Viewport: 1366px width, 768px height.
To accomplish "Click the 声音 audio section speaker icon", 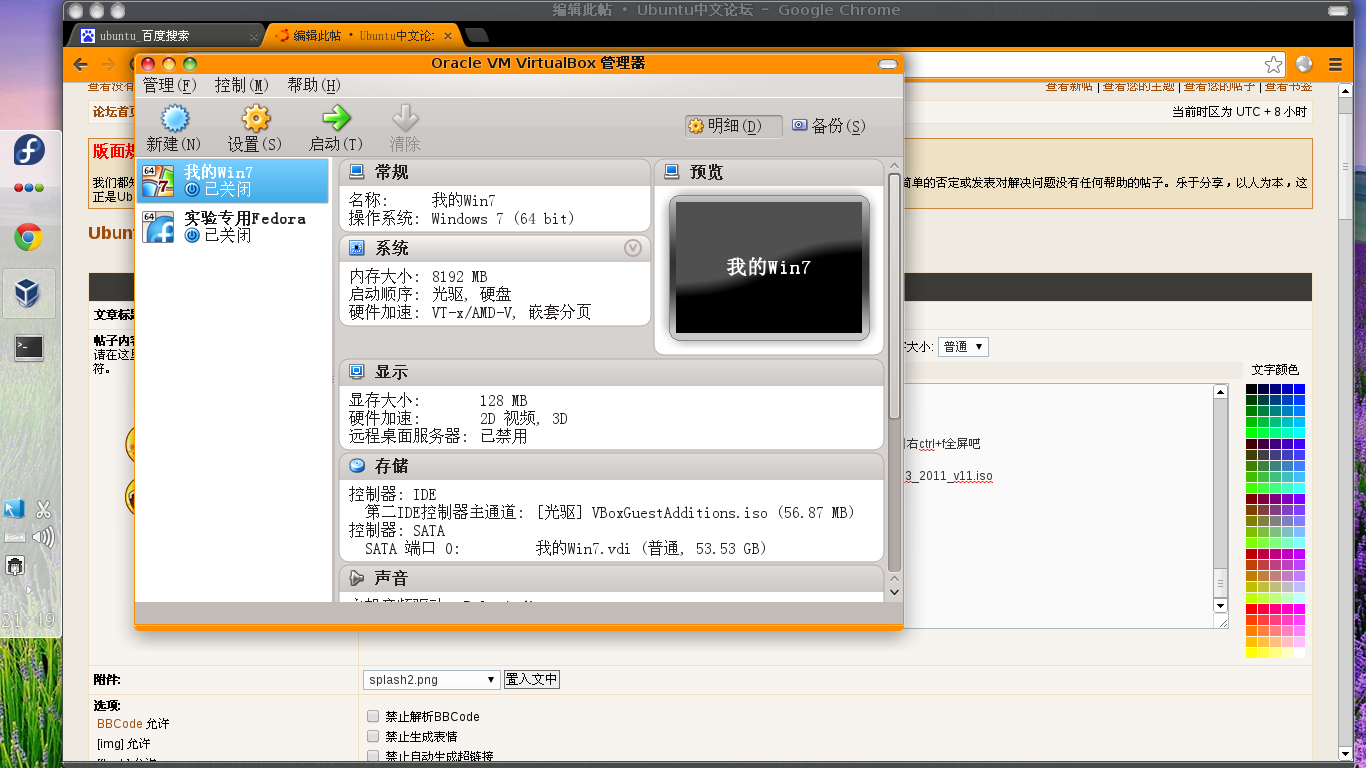I will tap(356, 578).
